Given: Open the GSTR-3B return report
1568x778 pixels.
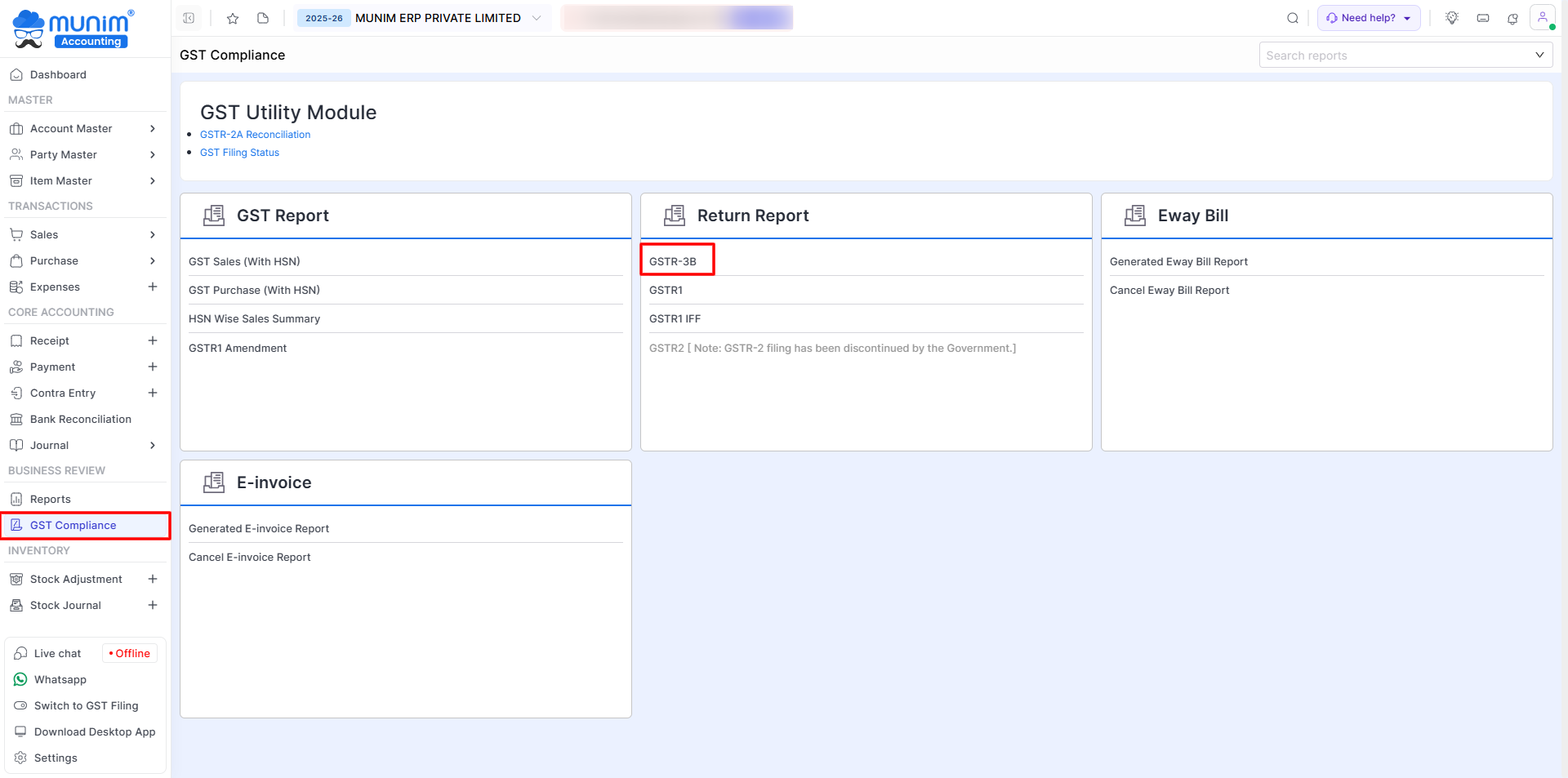Looking at the screenshot, I should [x=673, y=261].
